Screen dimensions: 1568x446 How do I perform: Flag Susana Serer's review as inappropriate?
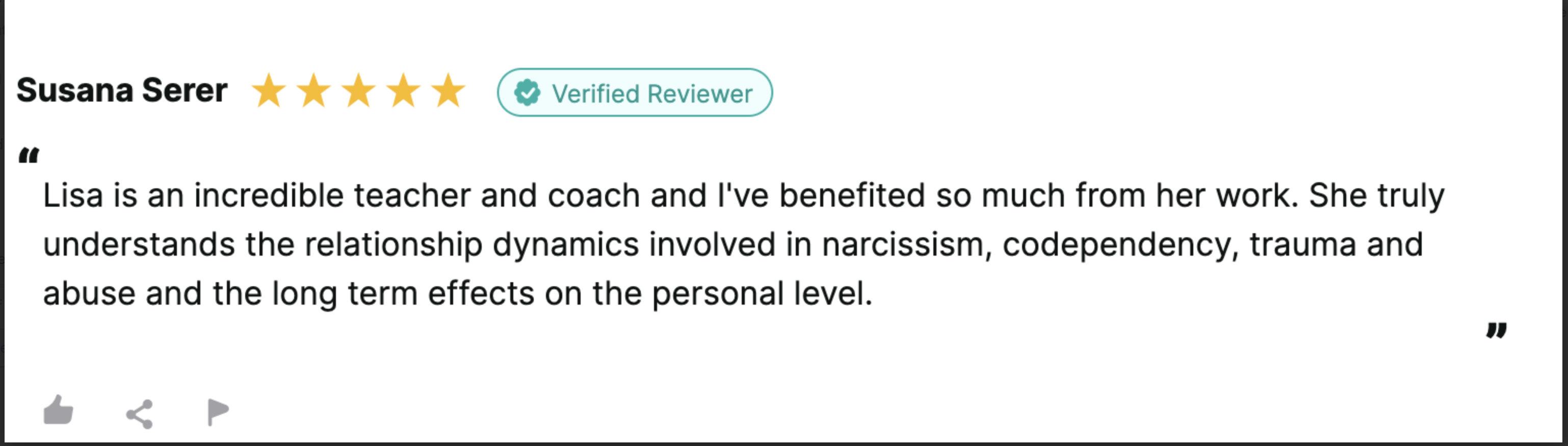point(217,412)
